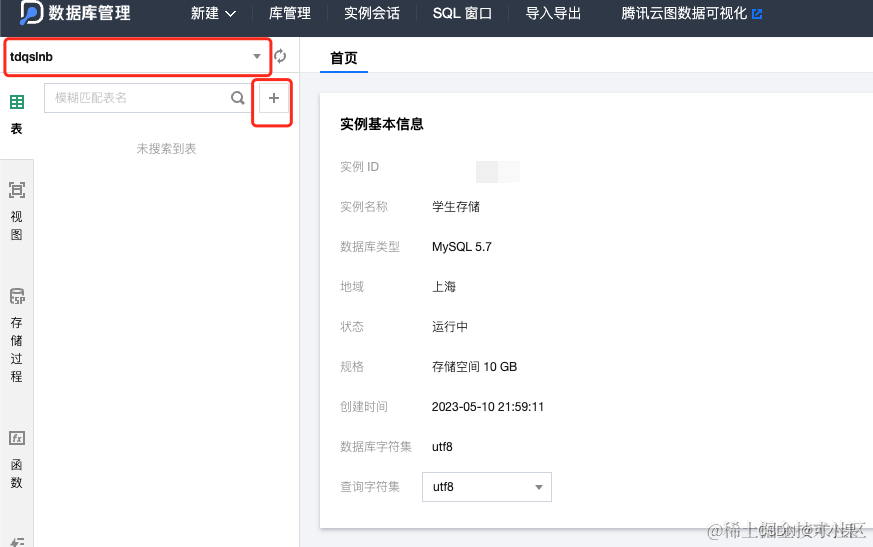873x547 pixels.
Task: Select the 表 sidebar icon
Action: coord(17,102)
